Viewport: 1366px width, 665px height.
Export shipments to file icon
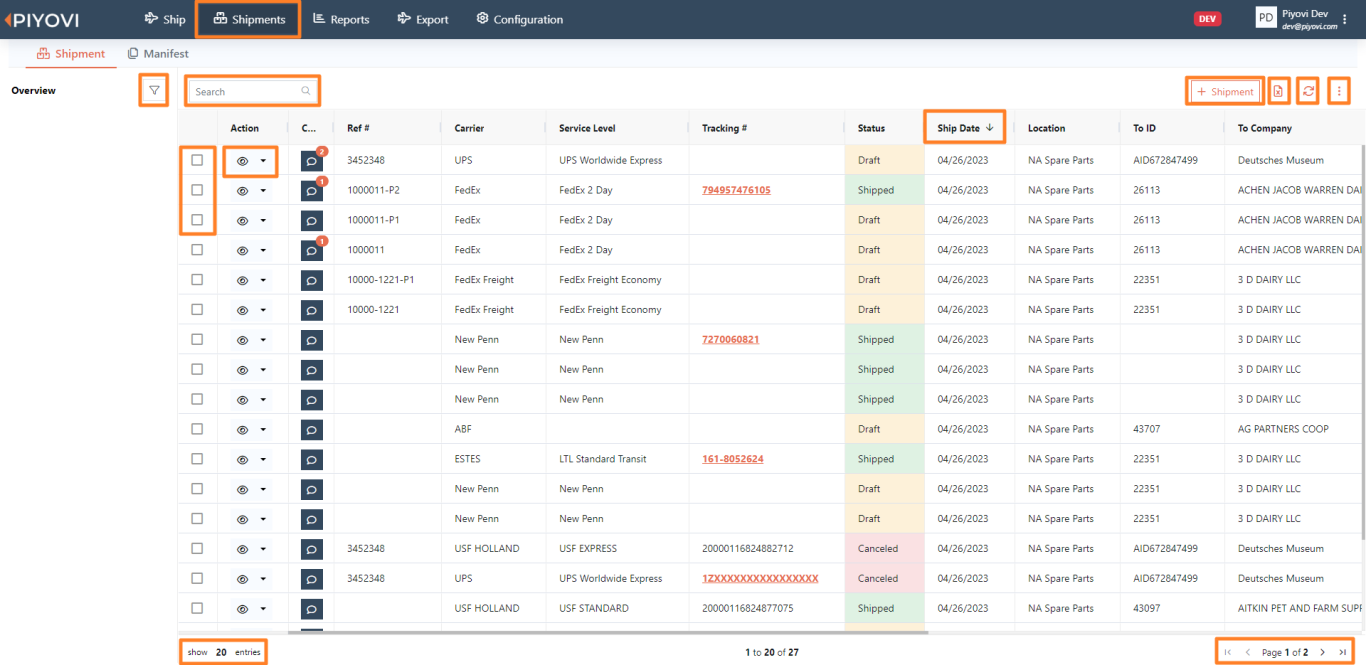pos(1278,91)
